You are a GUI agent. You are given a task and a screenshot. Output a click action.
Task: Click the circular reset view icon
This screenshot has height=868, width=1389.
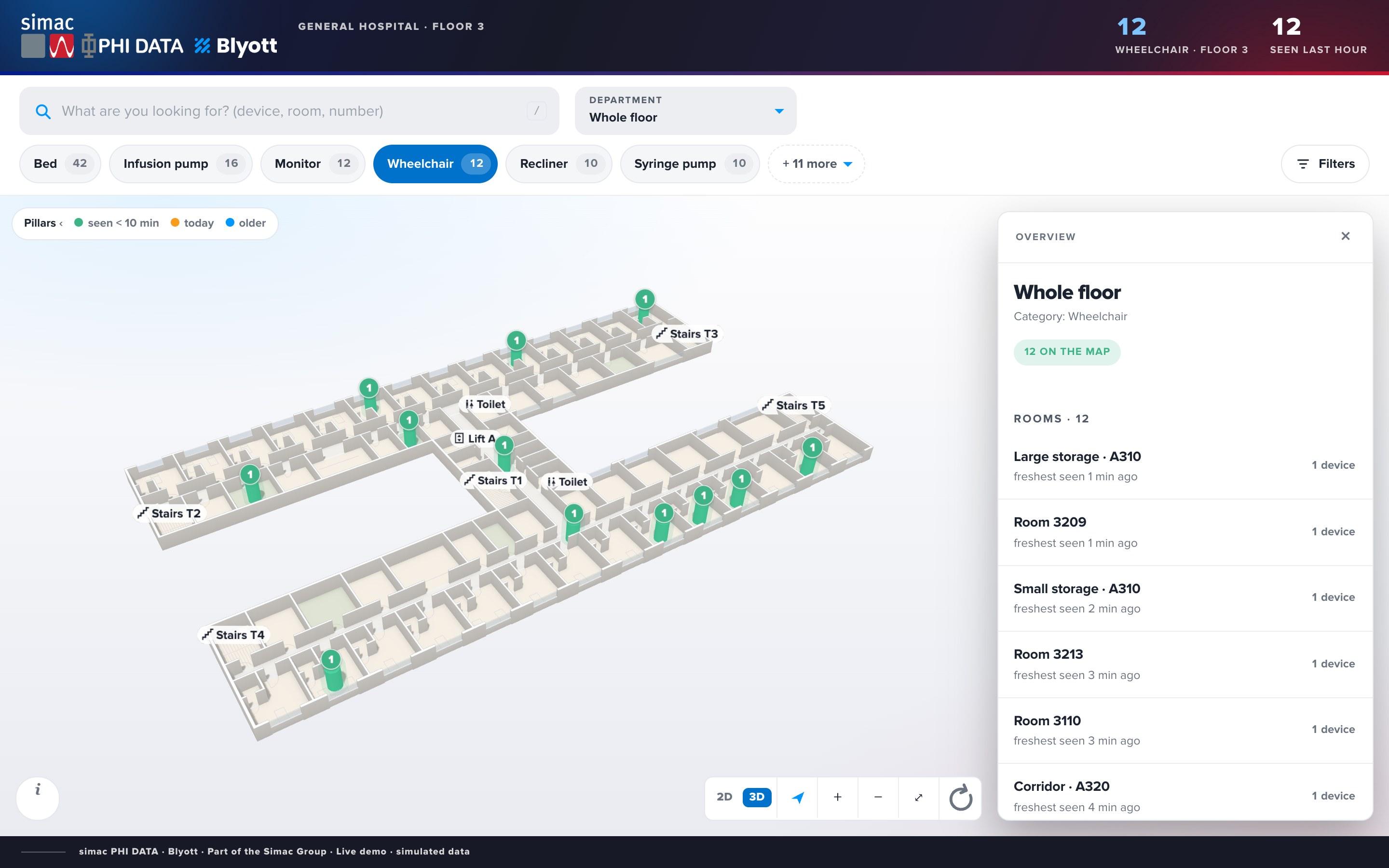[960, 798]
